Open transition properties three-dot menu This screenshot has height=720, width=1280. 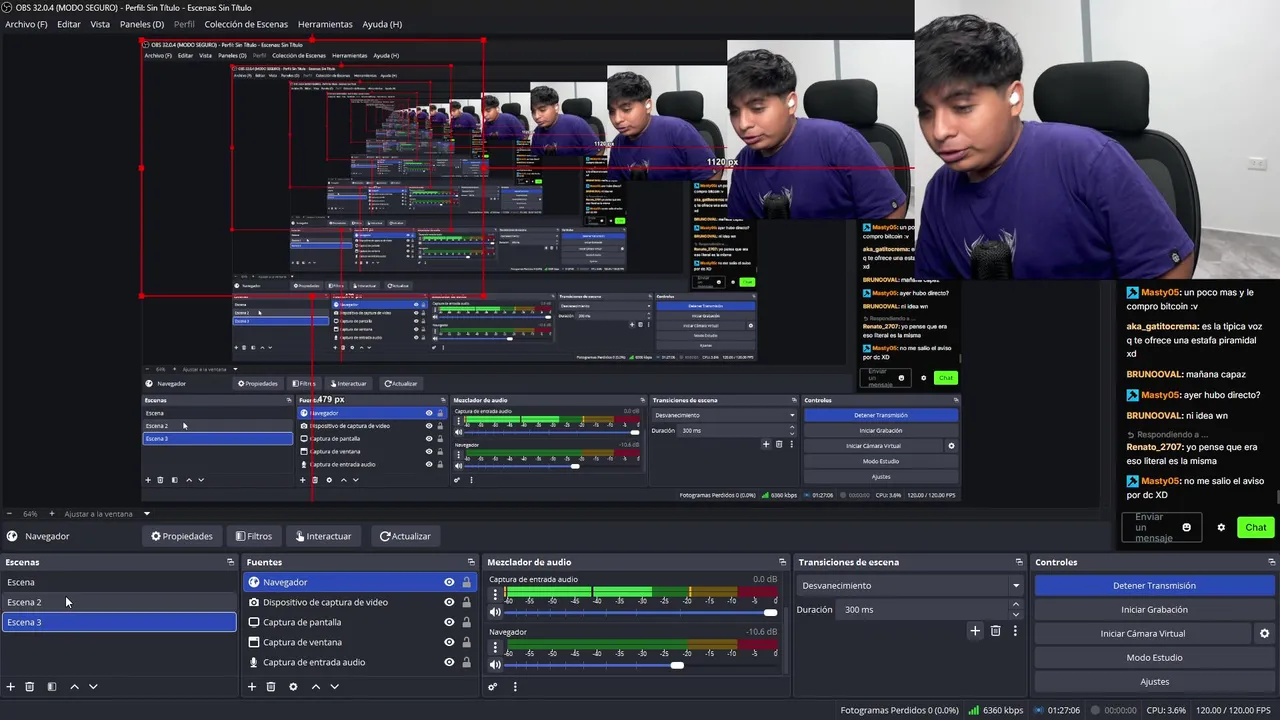pos(1015,631)
